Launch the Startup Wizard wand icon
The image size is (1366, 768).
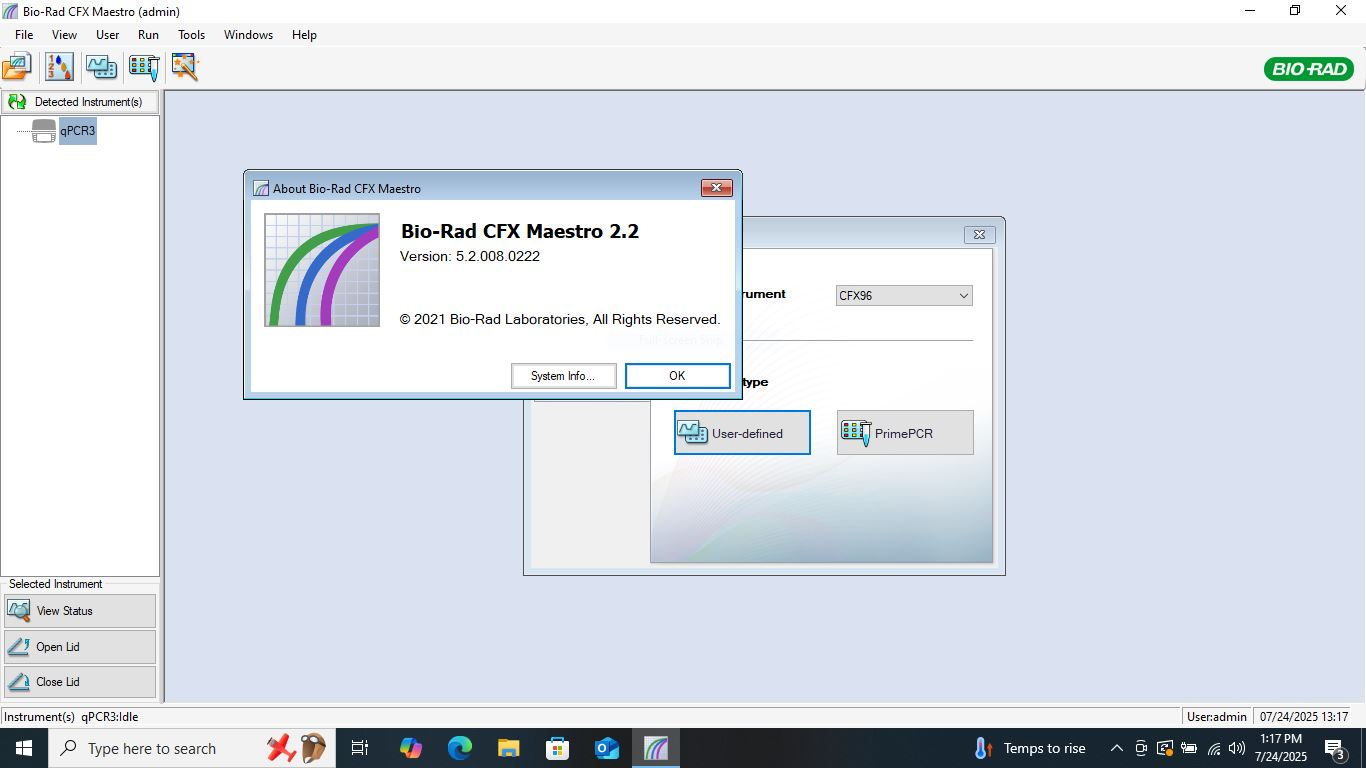pos(186,67)
